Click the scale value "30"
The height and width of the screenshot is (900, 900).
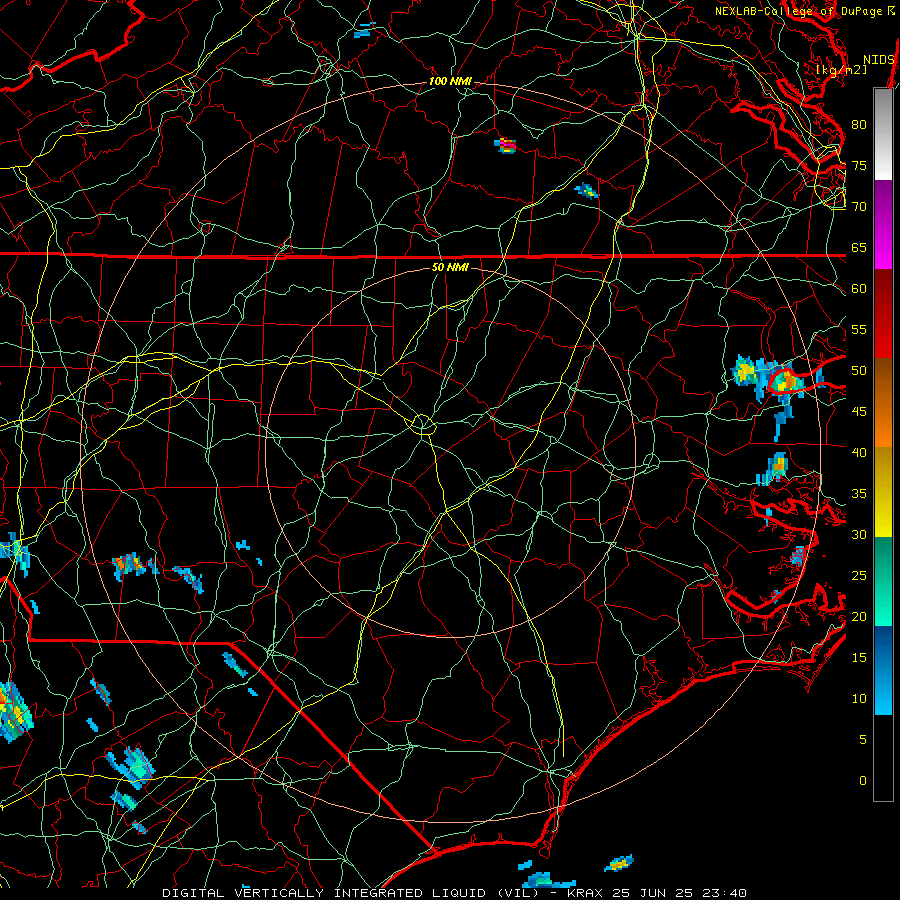(x=859, y=534)
